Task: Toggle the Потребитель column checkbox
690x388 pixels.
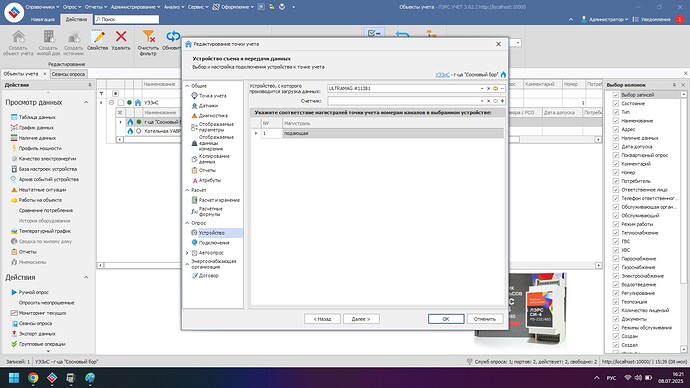Action: click(x=616, y=181)
